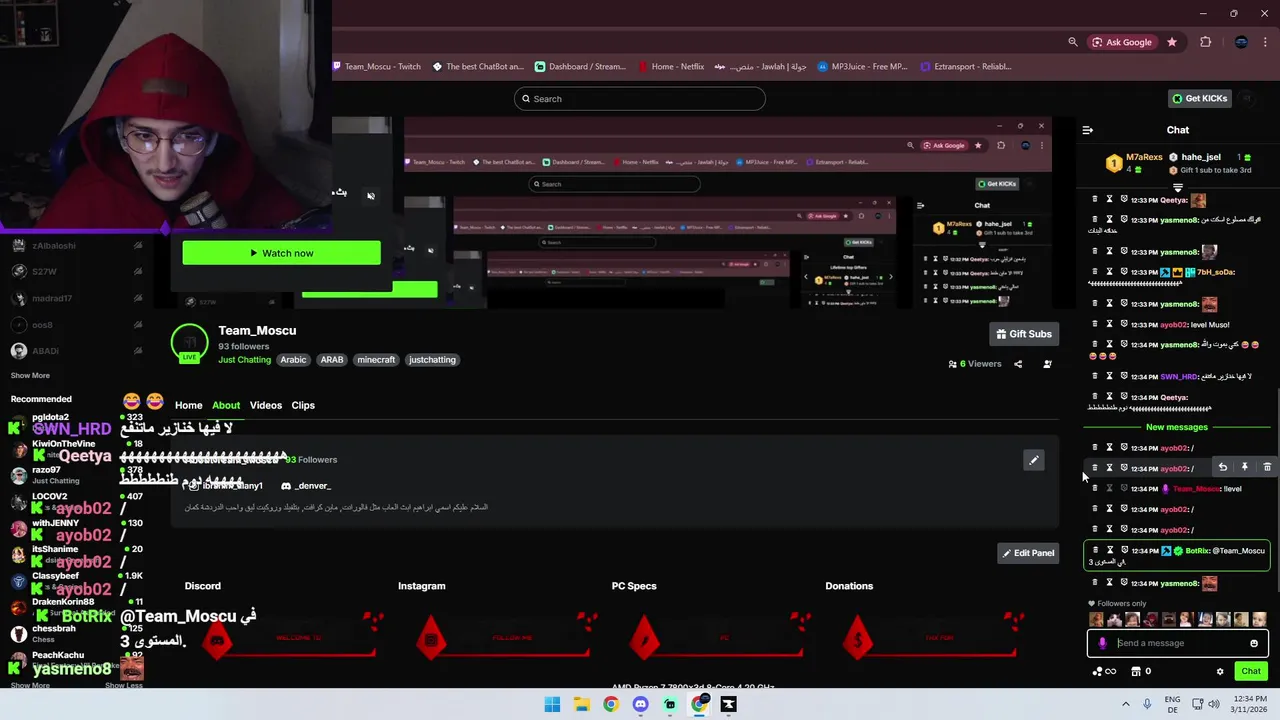Open the Chrome three-dot menu
The height and width of the screenshot is (720, 1280).
coord(1266,42)
